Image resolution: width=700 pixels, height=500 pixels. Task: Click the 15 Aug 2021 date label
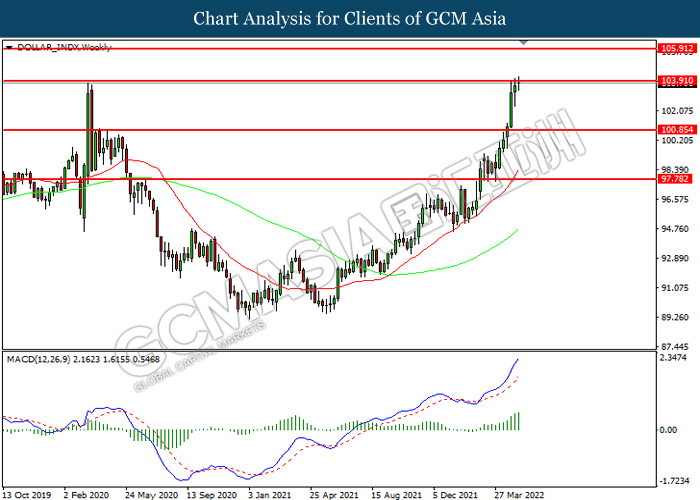pyautogui.click(x=396, y=495)
